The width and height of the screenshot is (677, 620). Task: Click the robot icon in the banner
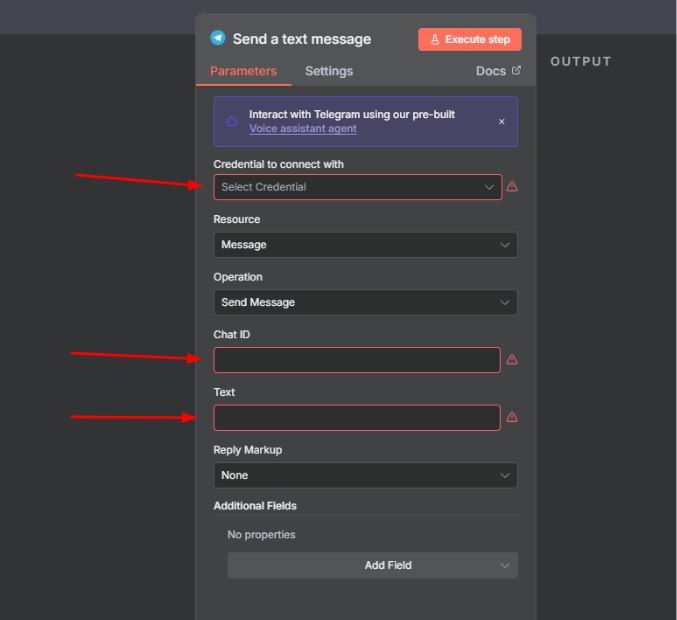[x=232, y=121]
